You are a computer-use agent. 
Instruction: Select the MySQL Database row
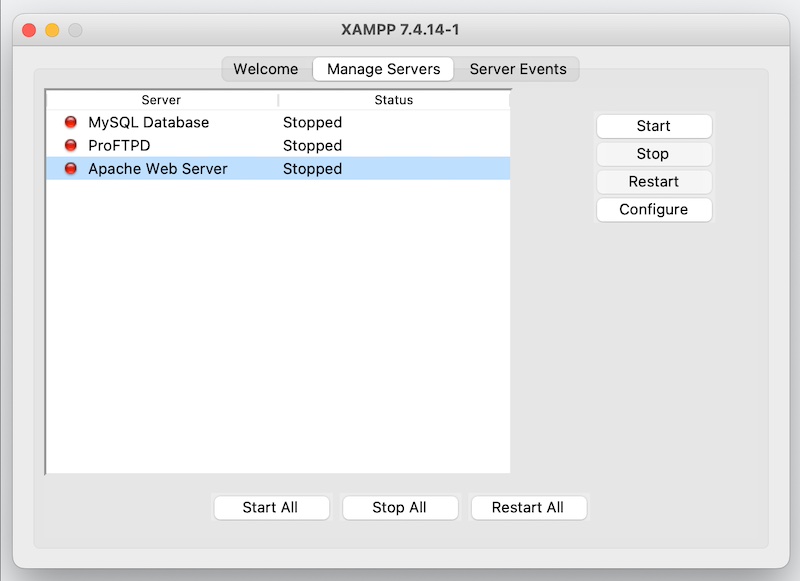point(278,122)
